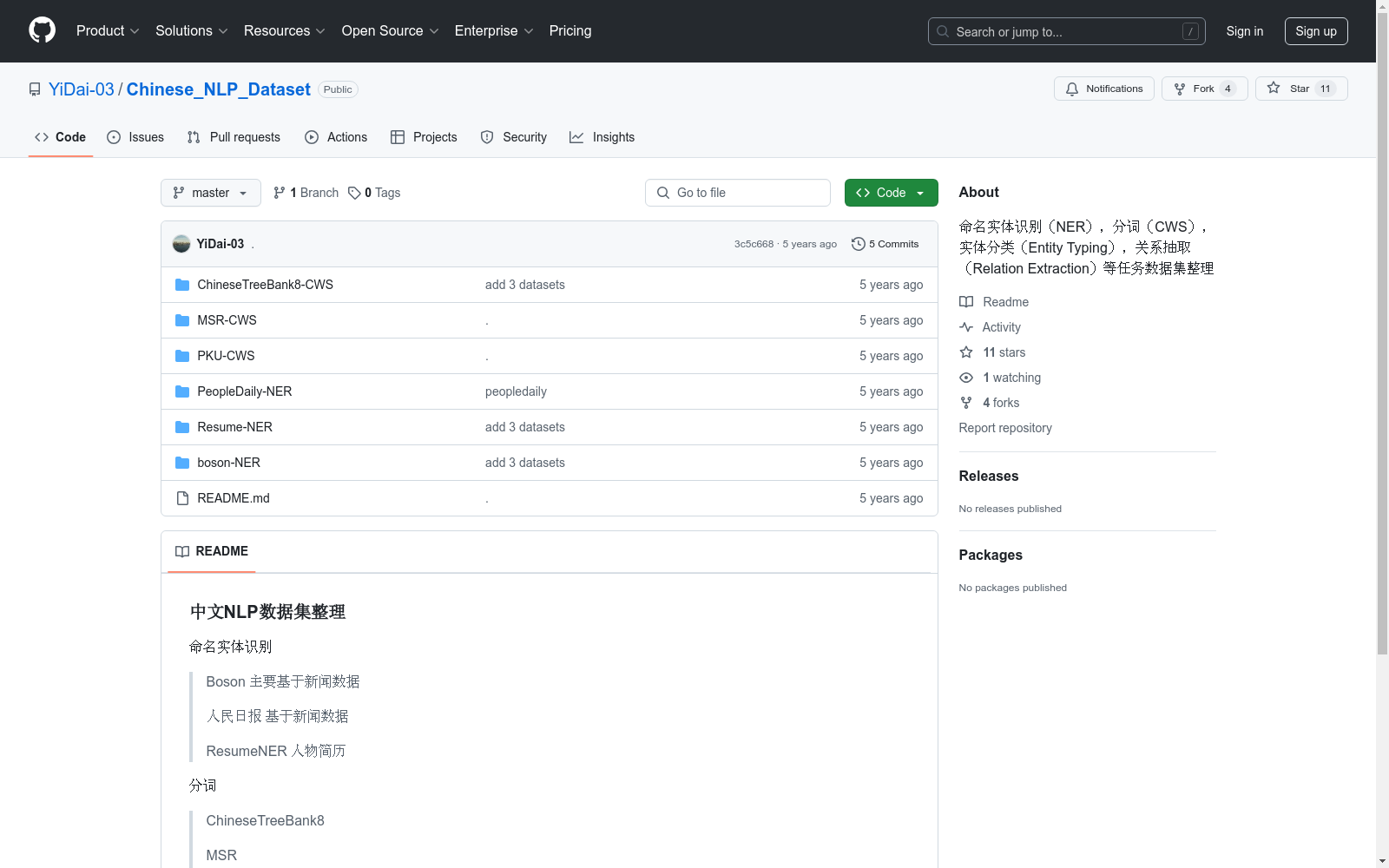The height and width of the screenshot is (868, 1389).
Task: Open the Chinese_NLP_Dataset repository title link
Action: pos(219,89)
